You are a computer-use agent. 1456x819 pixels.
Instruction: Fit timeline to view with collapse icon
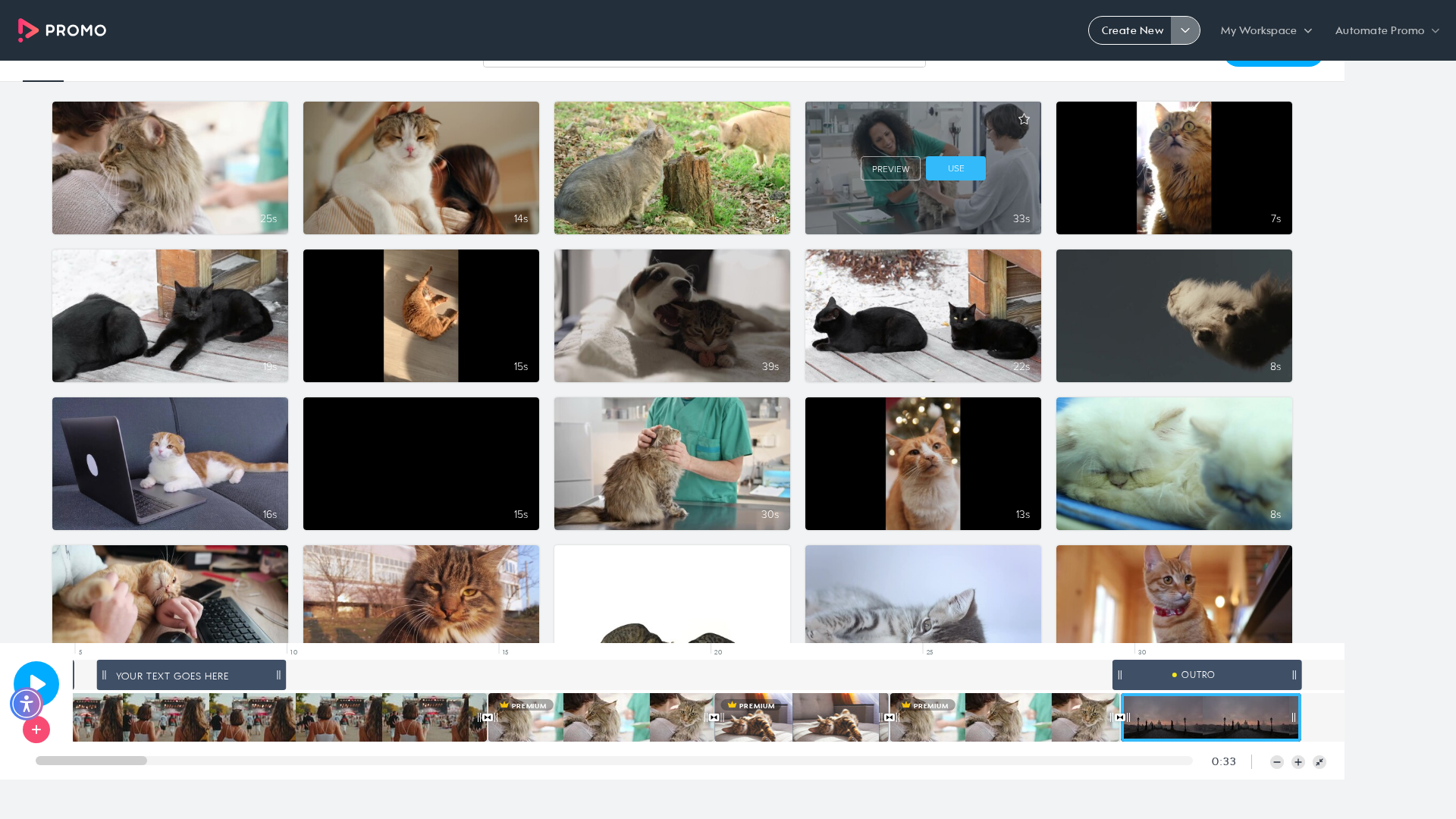click(1319, 762)
